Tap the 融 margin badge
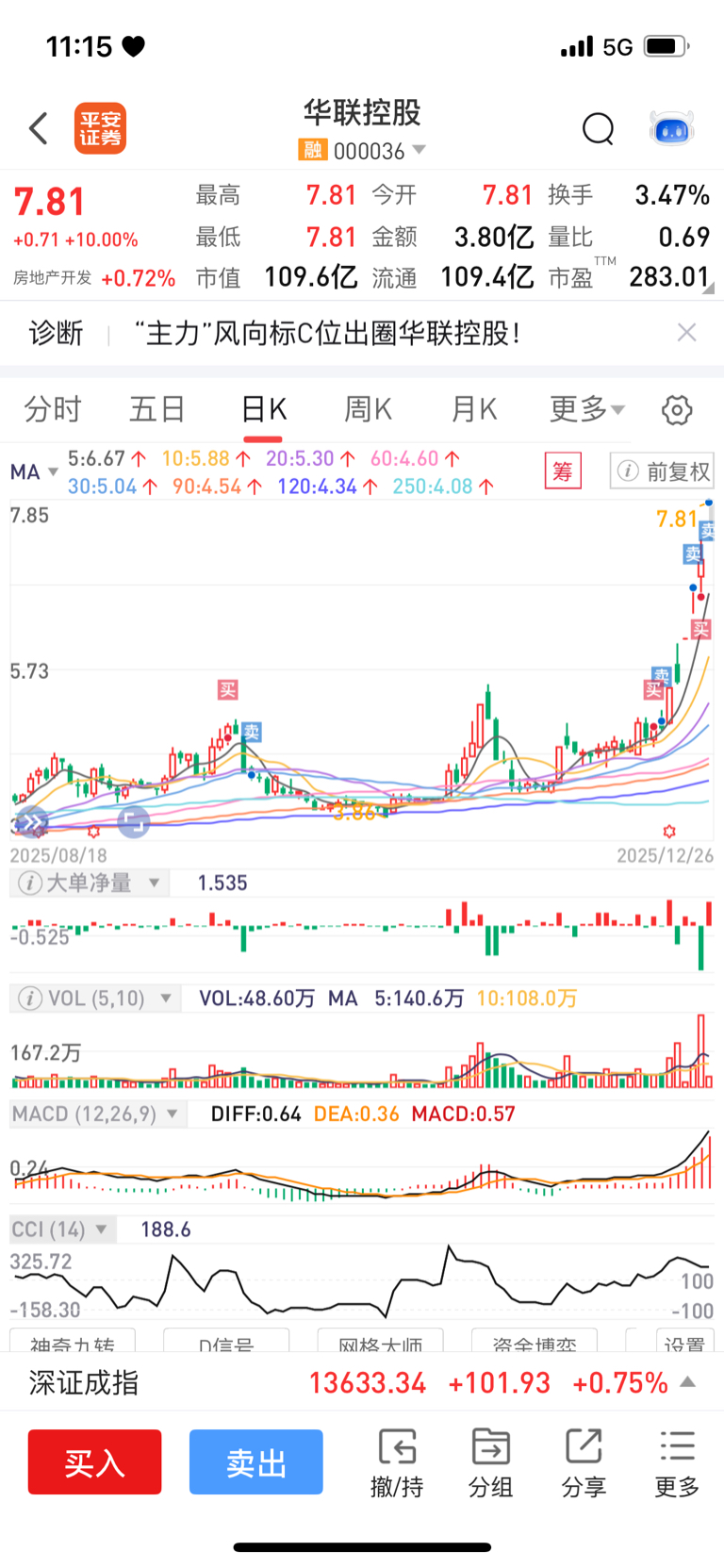Viewport: 724px width, 1568px height. pyautogui.click(x=312, y=150)
